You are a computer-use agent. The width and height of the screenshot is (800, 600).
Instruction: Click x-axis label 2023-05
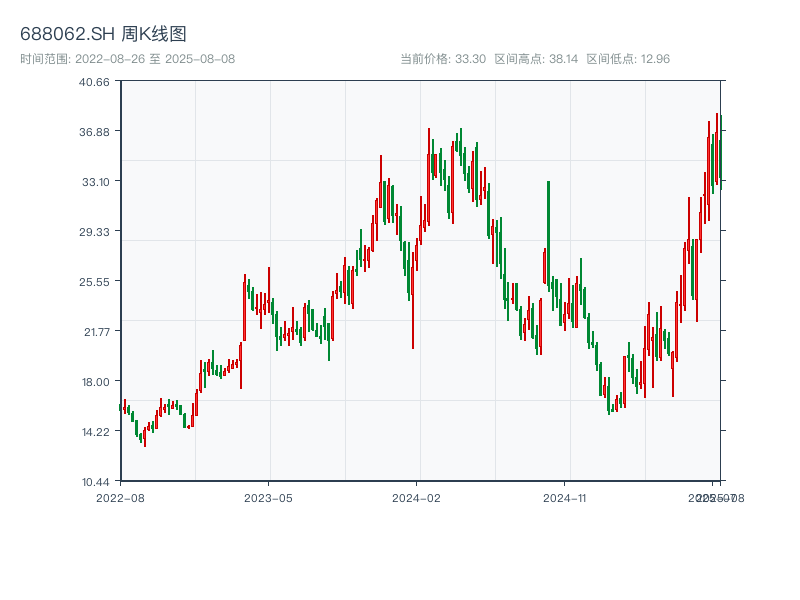[x=268, y=498]
